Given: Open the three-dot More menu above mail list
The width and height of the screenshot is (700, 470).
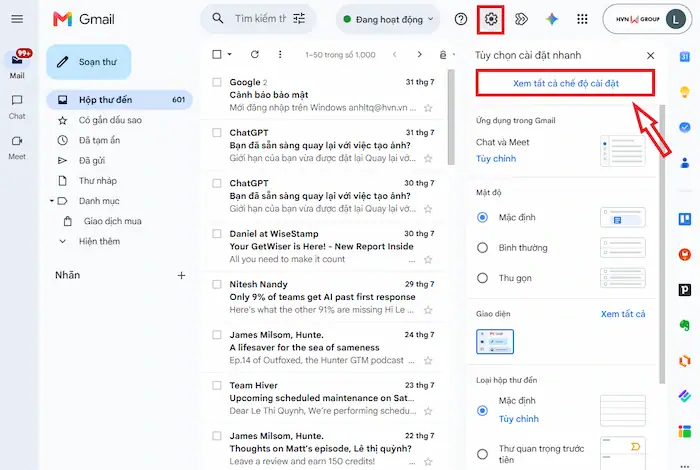Looking at the screenshot, I should tap(280, 54).
